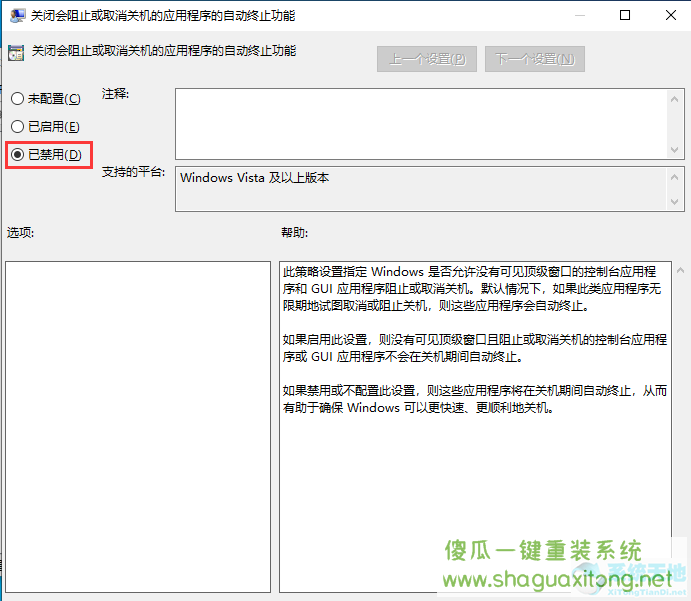The image size is (691, 601).
Task: Click the 上一个设置(P) button
Action: (x=427, y=59)
